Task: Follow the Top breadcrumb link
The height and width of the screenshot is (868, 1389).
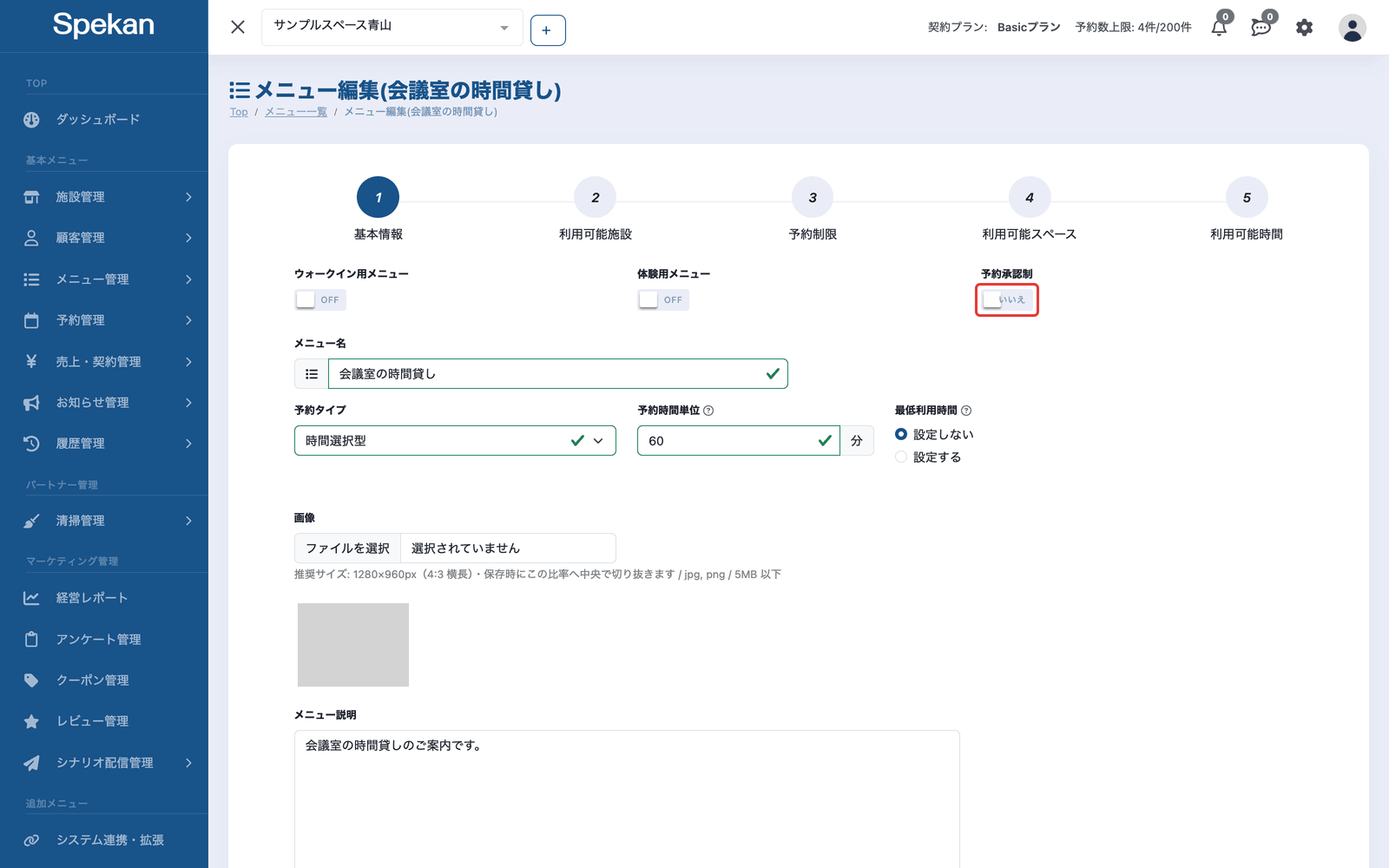Action: [x=239, y=112]
